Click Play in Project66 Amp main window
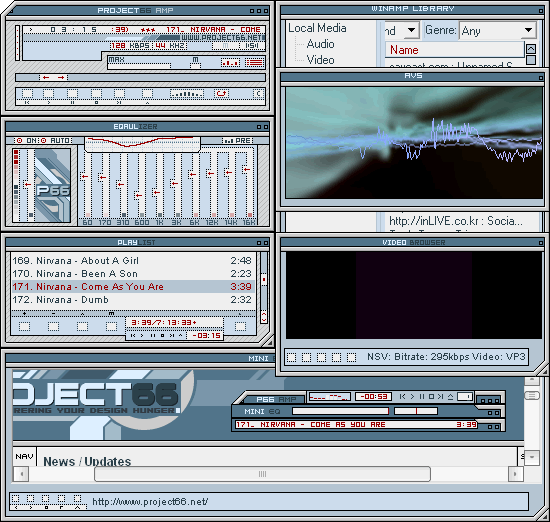This screenshot has width=550, height=522. tap(48, 94)
